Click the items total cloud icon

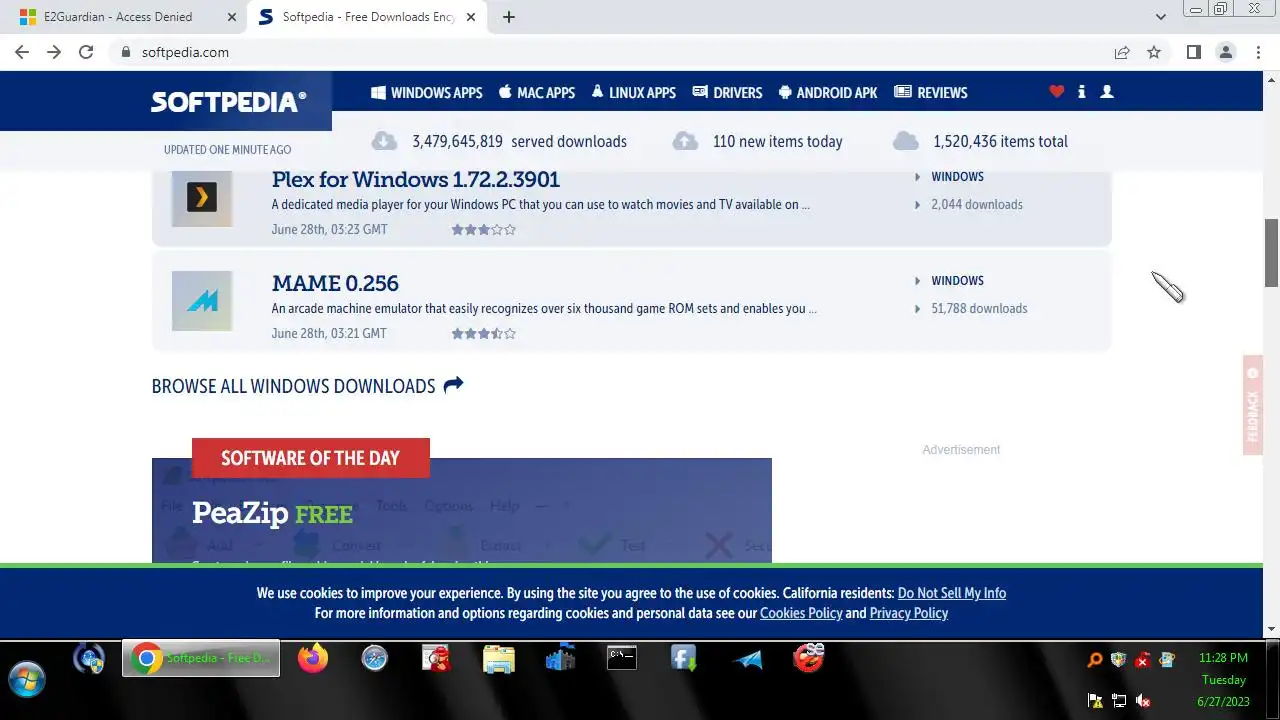coord(905,141)
